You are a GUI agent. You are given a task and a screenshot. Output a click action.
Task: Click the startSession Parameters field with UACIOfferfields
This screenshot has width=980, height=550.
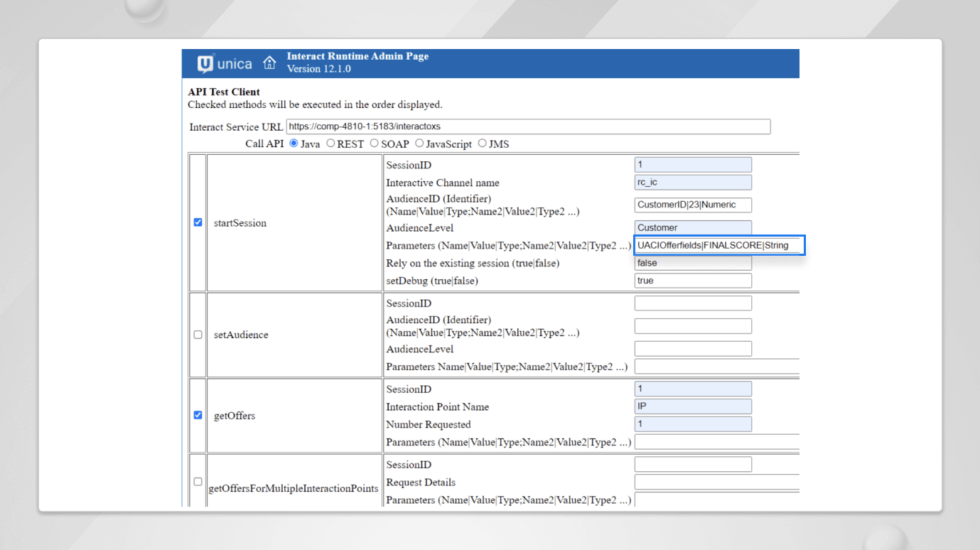pyautogui.click(x=719, y=245)
